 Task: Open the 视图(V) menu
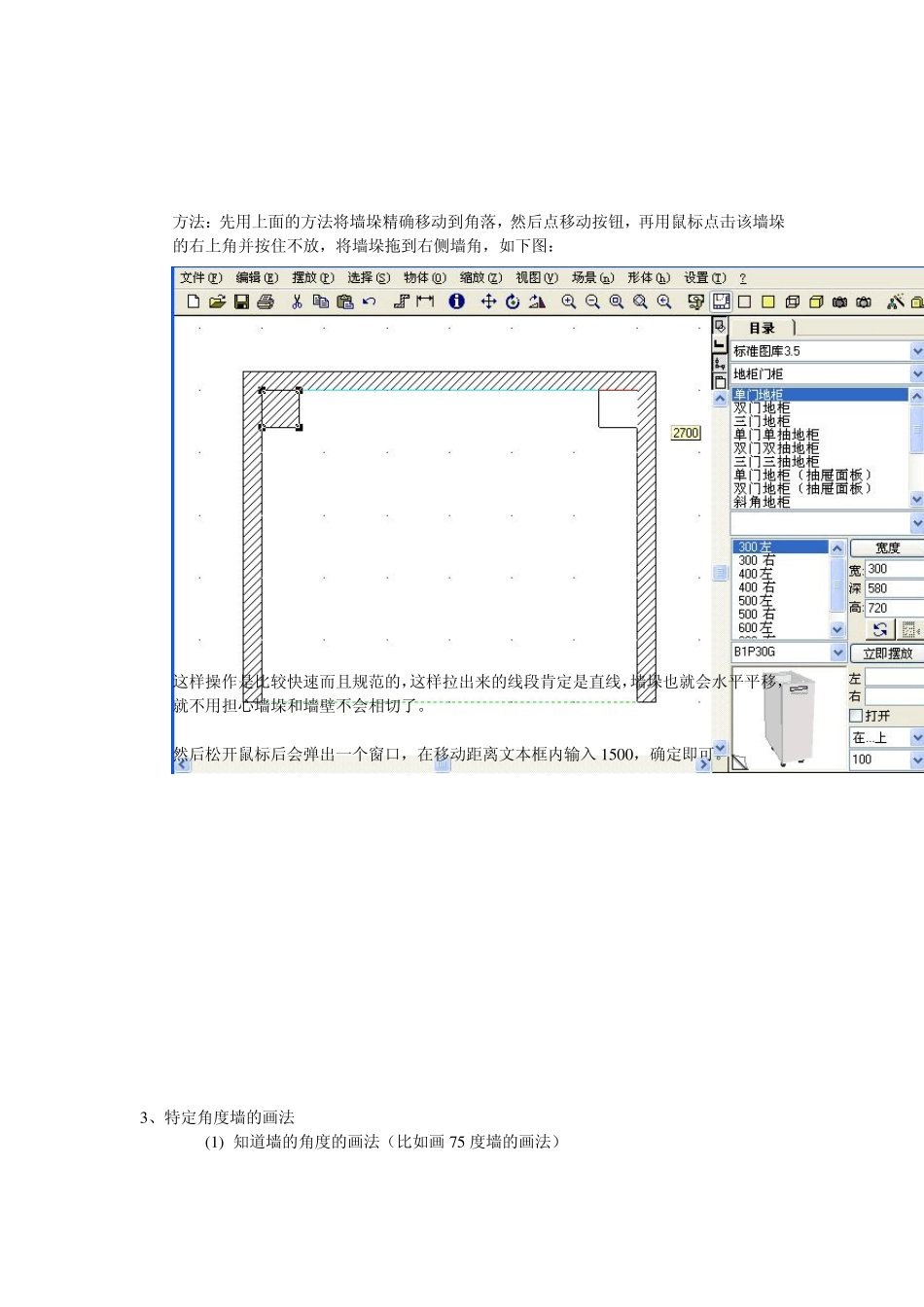click(536, 278)
